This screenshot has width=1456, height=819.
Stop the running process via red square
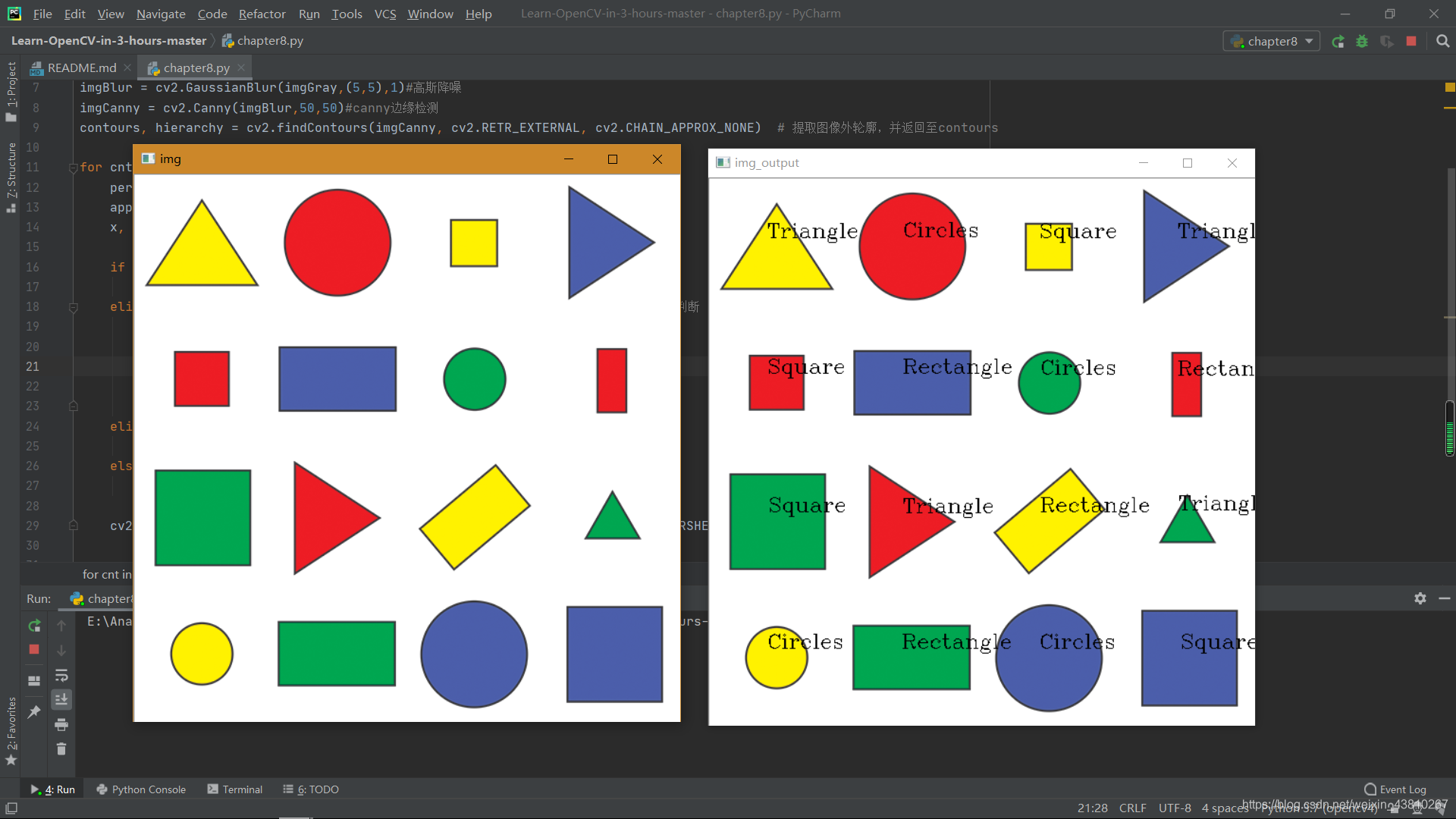pyautogui.click(x=1411, y=41)
